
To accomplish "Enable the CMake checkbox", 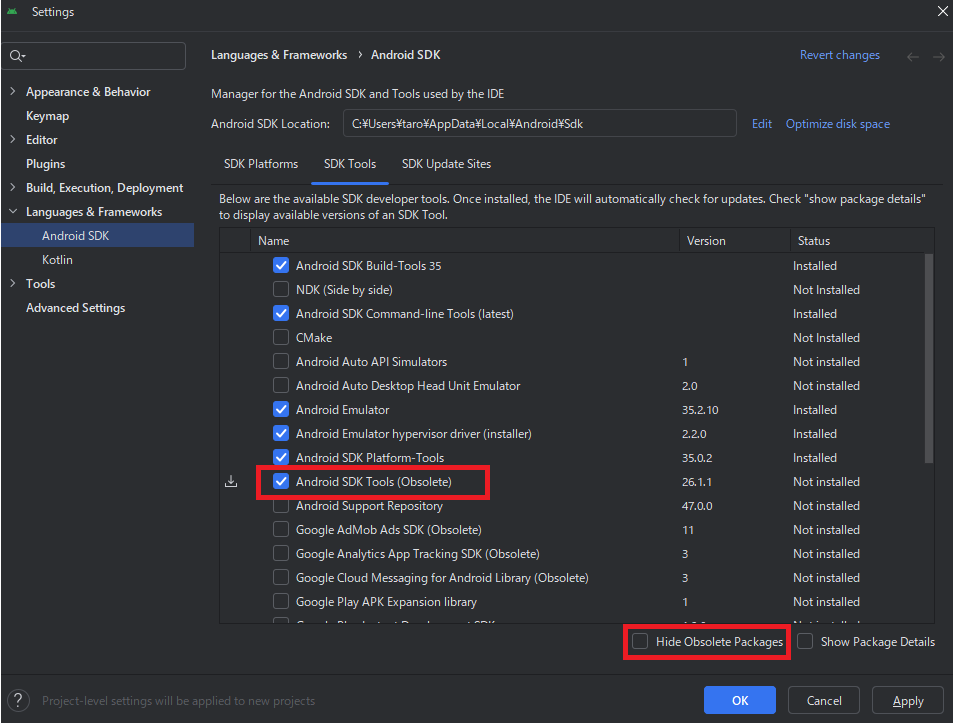I will pyautogui.click(x=281, y=338).
